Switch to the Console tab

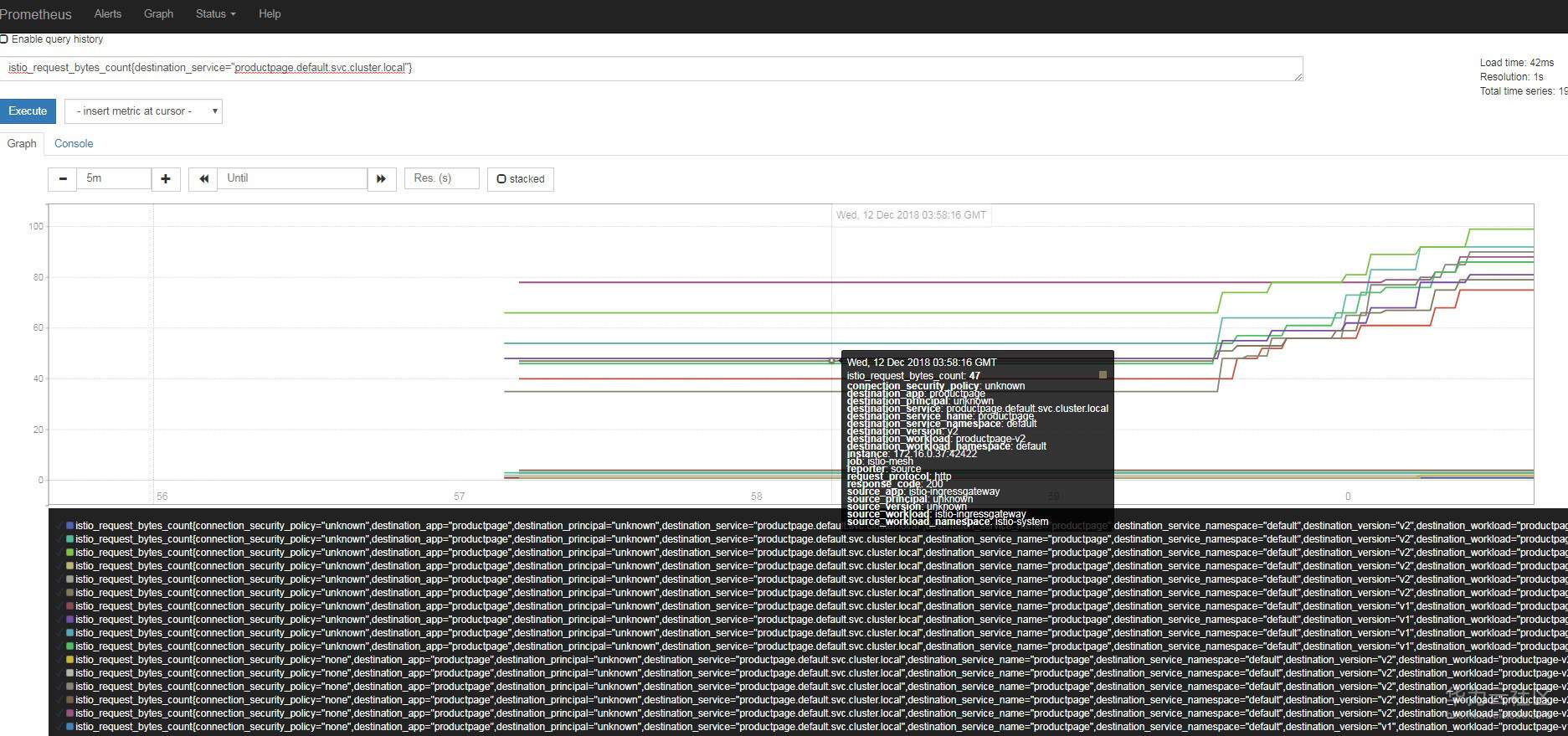[x=74, y=143]
